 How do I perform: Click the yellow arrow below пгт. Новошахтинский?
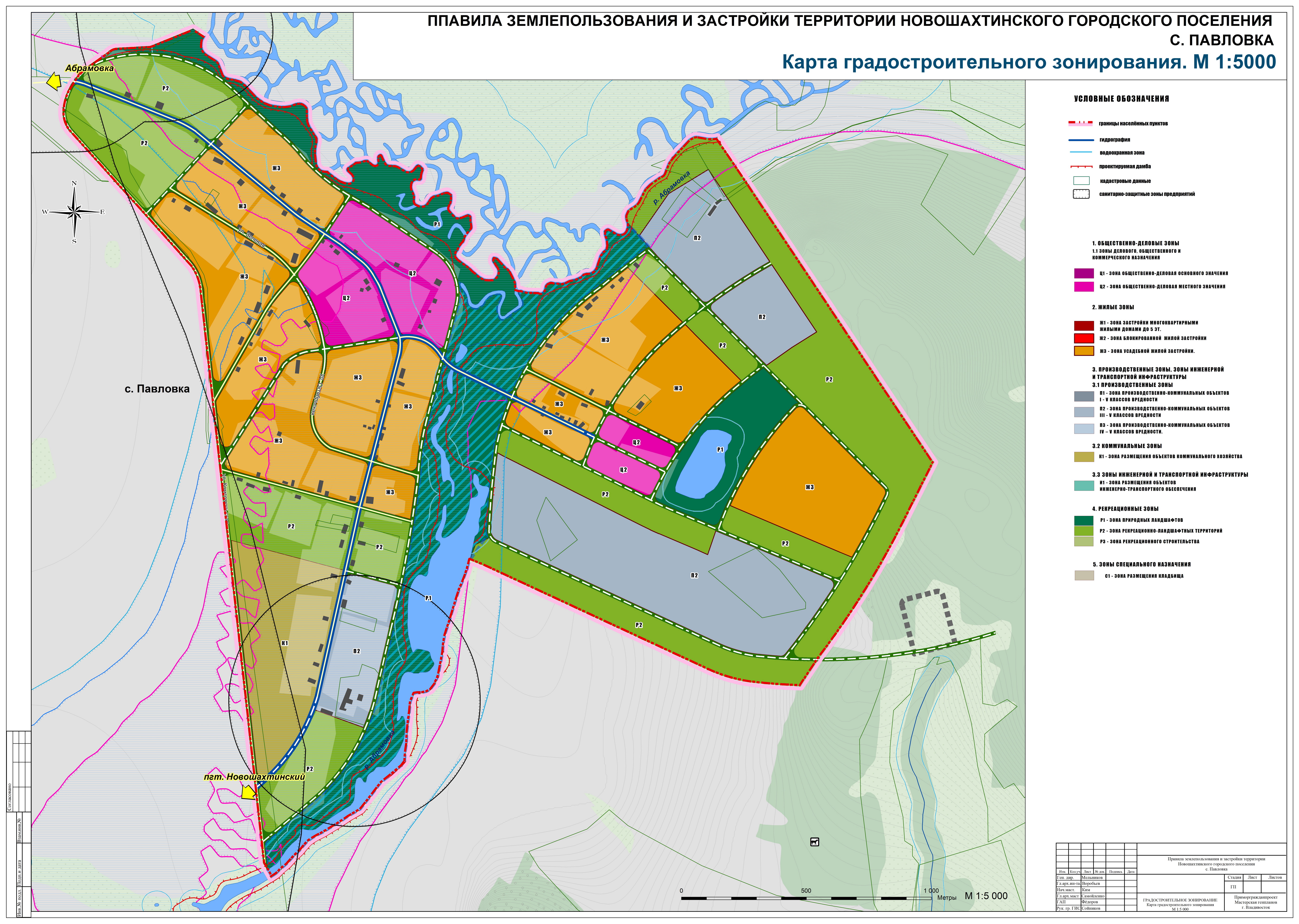[x=248, y=793]
